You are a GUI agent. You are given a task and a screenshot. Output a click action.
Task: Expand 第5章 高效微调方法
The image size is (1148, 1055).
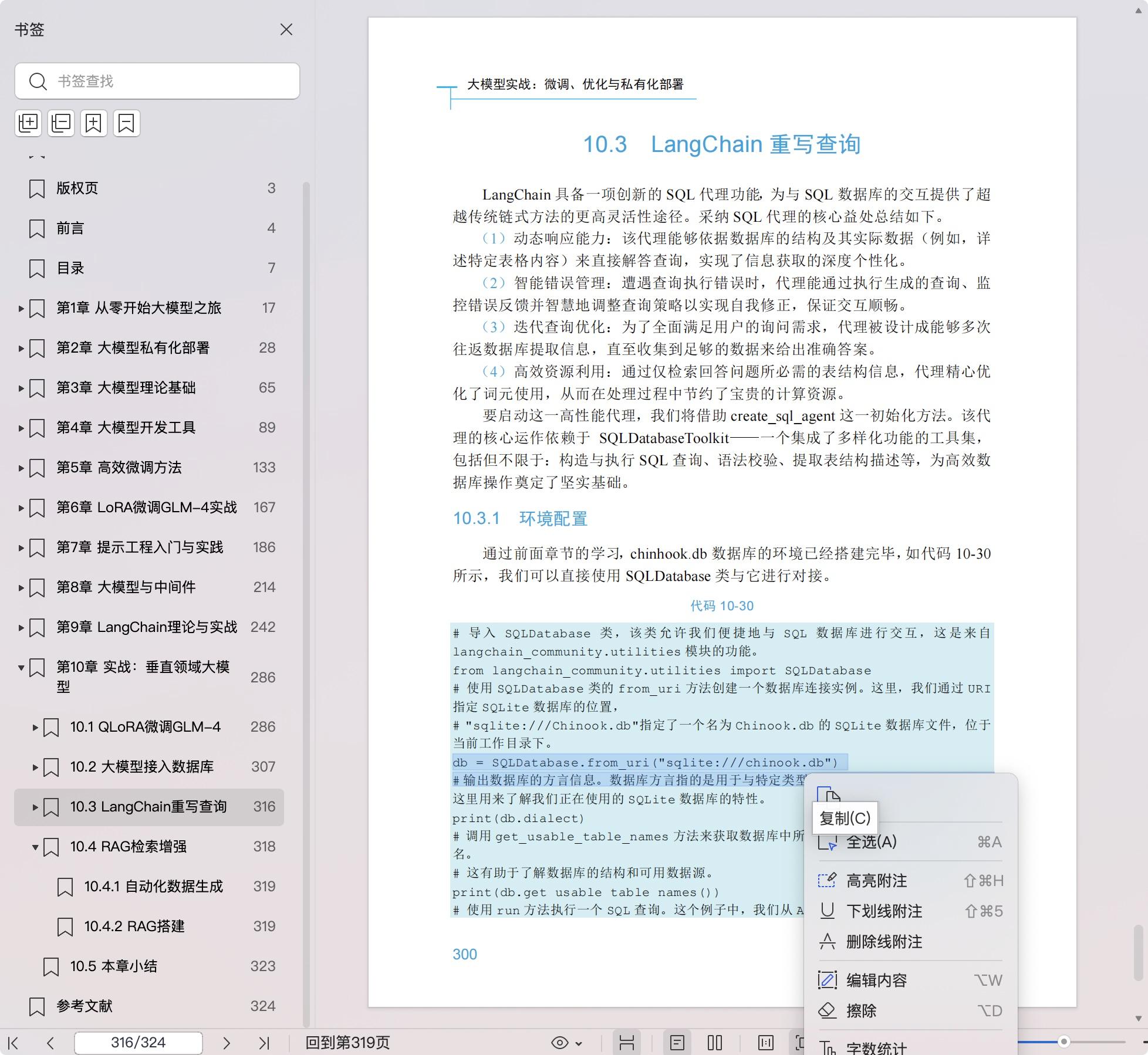pos(21,468)
